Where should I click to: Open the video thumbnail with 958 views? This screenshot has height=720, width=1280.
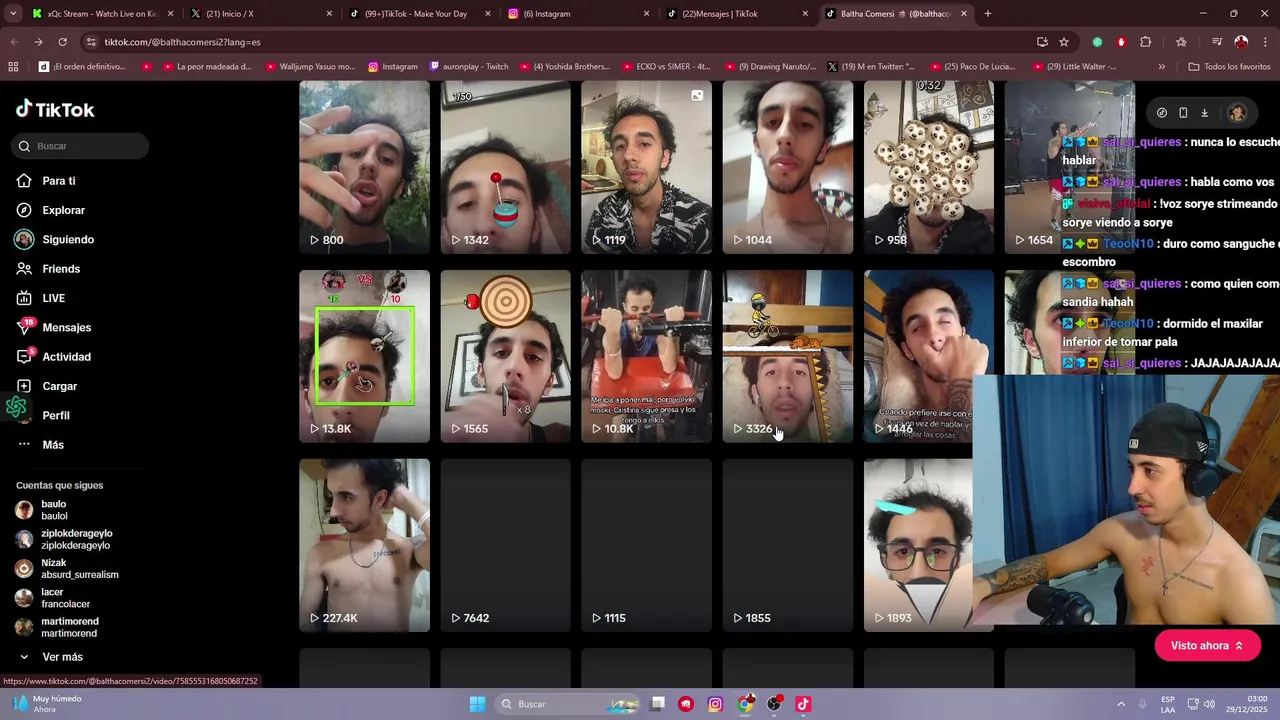[x=929, y=167]
